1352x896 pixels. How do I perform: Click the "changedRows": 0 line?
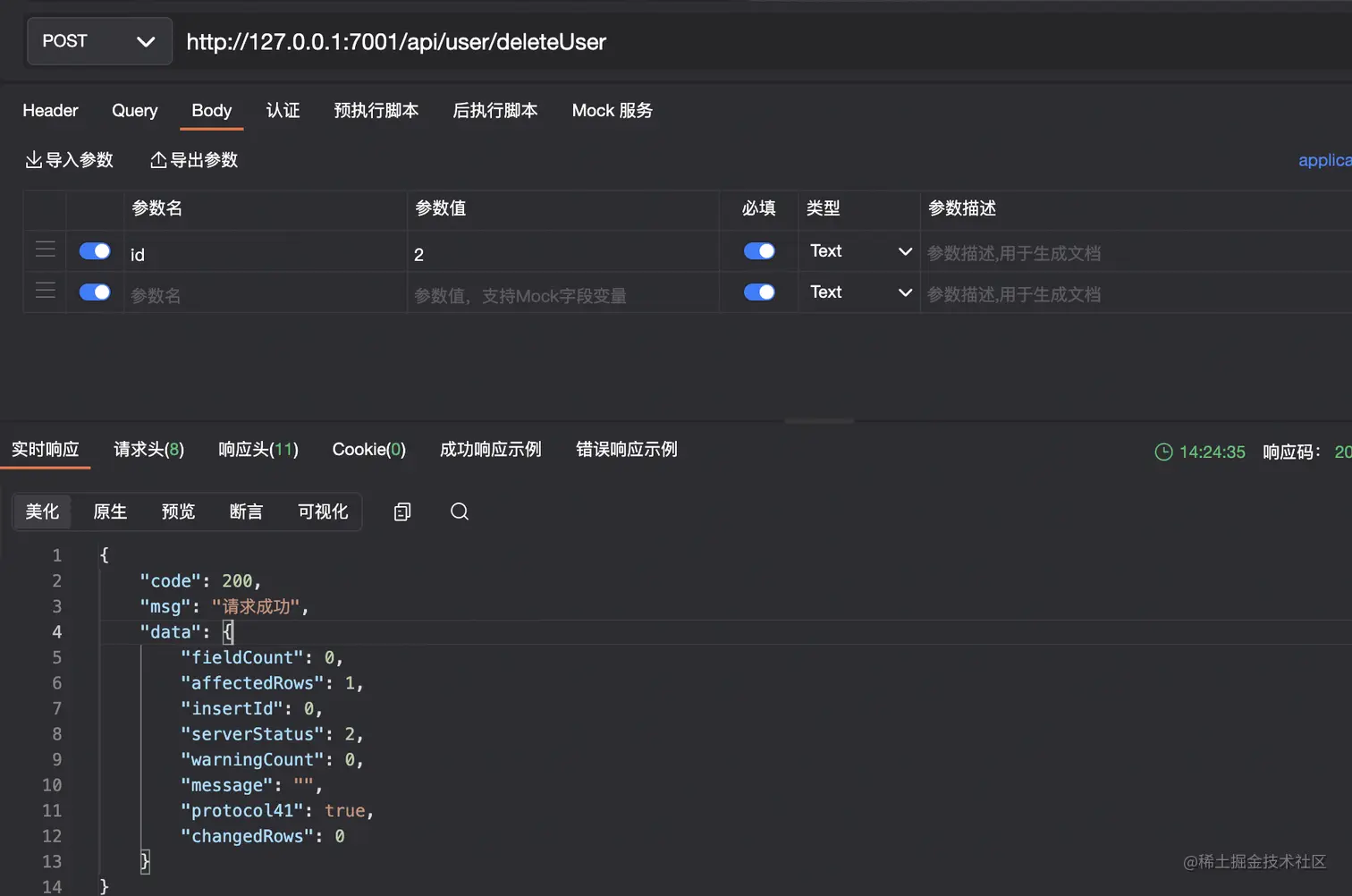(263, 836)
